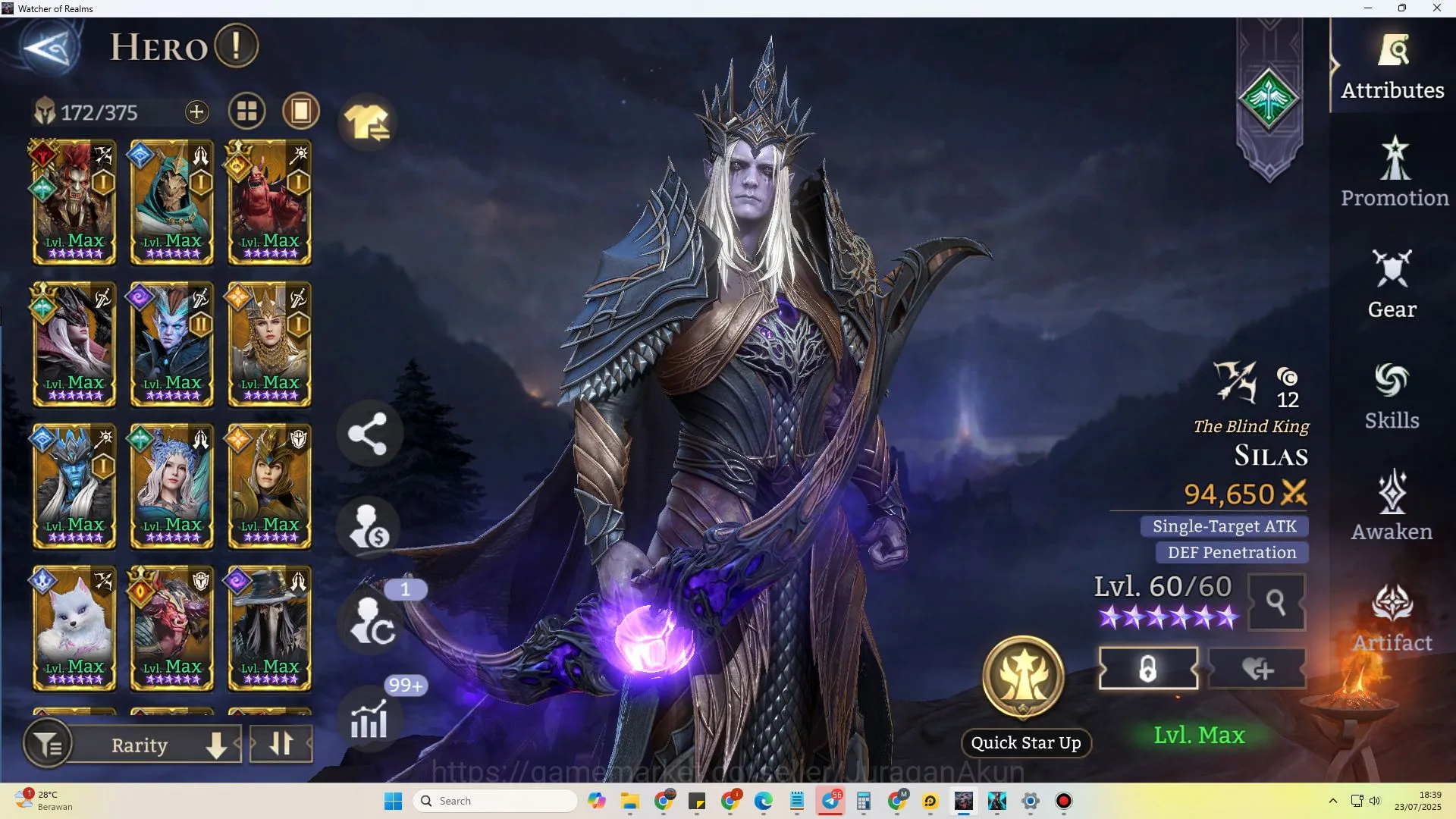The image size is (1456, 819).
Task: Open the Awaken tab
Action: click(x=1392, y=506)
